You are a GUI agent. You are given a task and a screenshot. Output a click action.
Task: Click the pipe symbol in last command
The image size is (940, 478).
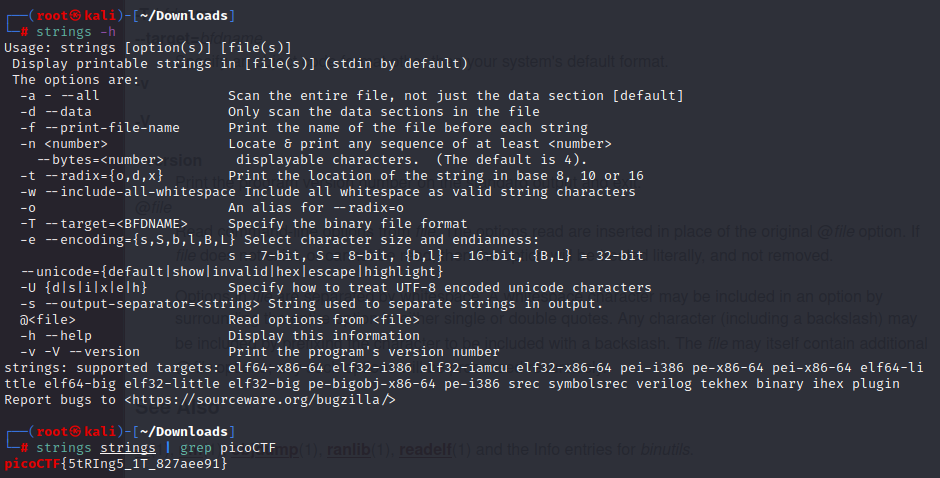click(x=168, y=448)
